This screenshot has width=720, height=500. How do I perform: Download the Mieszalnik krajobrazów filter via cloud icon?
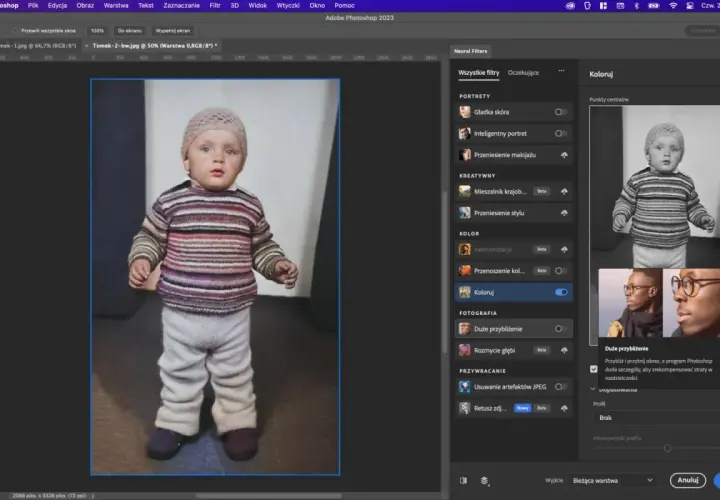[x=564, y=191]
